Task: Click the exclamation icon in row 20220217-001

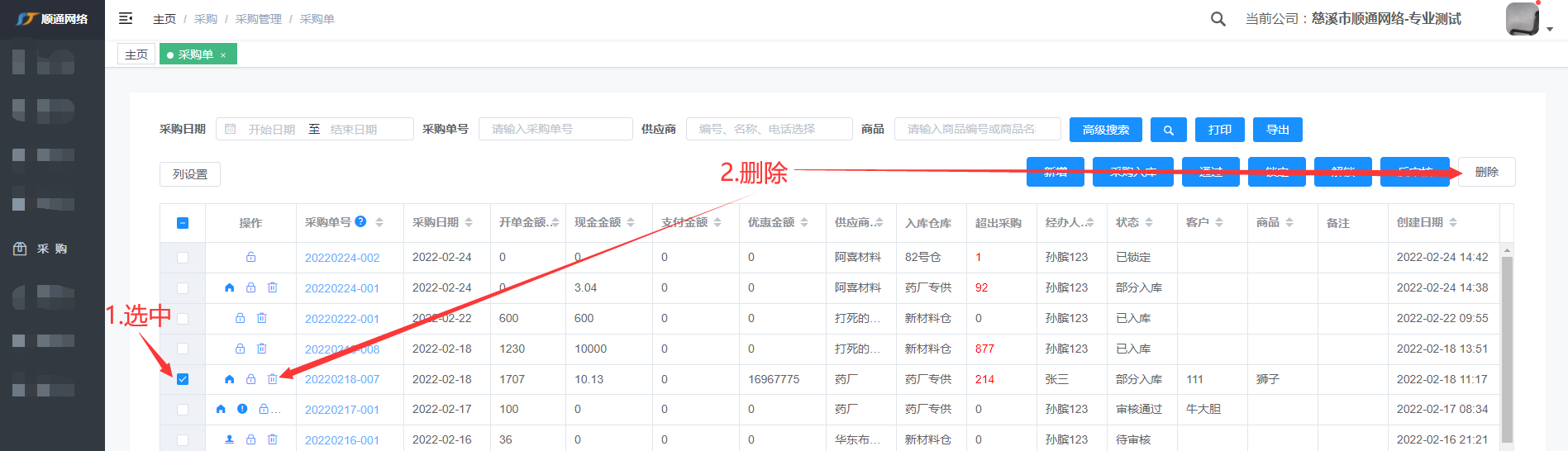Action: 242,409
